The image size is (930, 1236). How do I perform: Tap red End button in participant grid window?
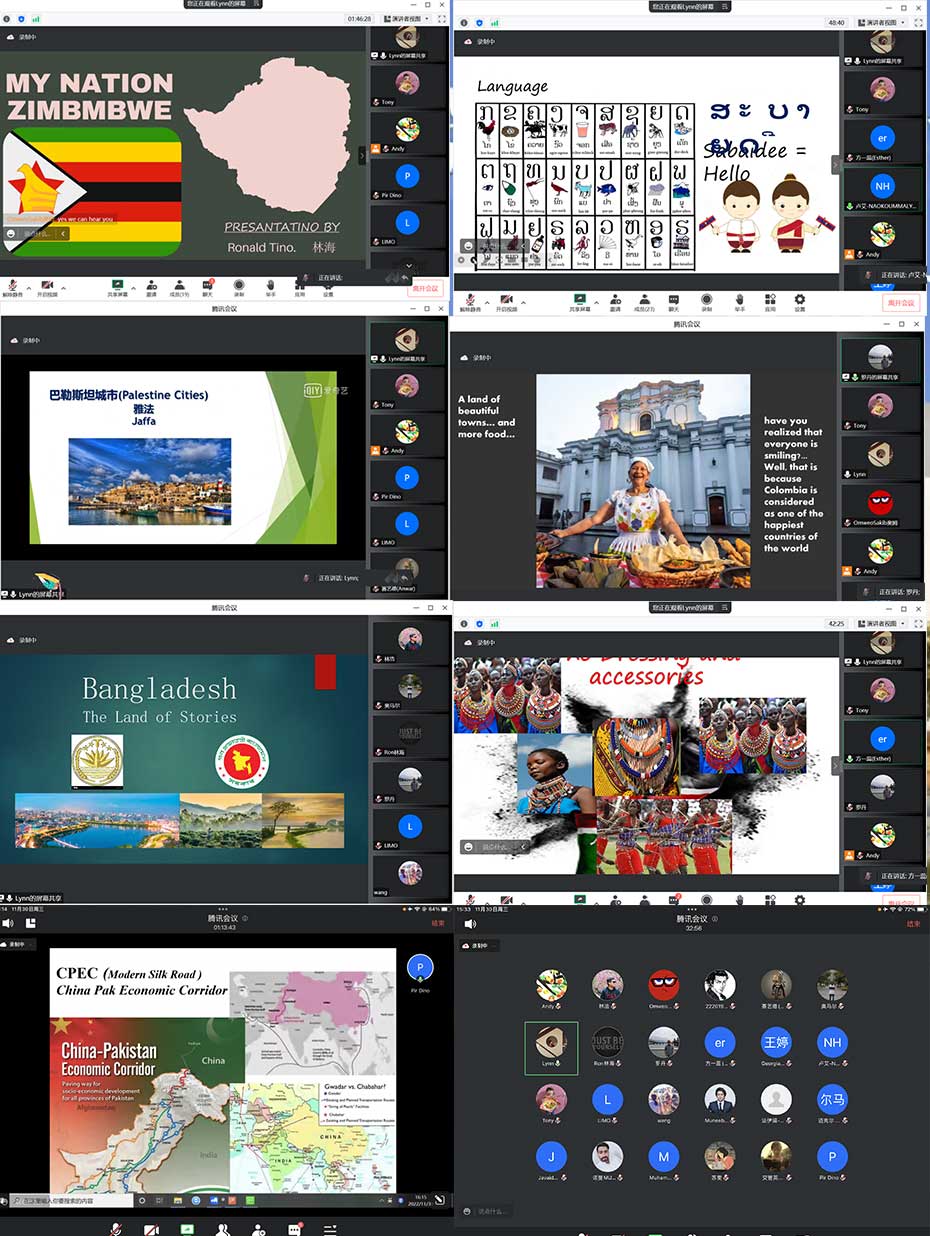click(912, 924)
